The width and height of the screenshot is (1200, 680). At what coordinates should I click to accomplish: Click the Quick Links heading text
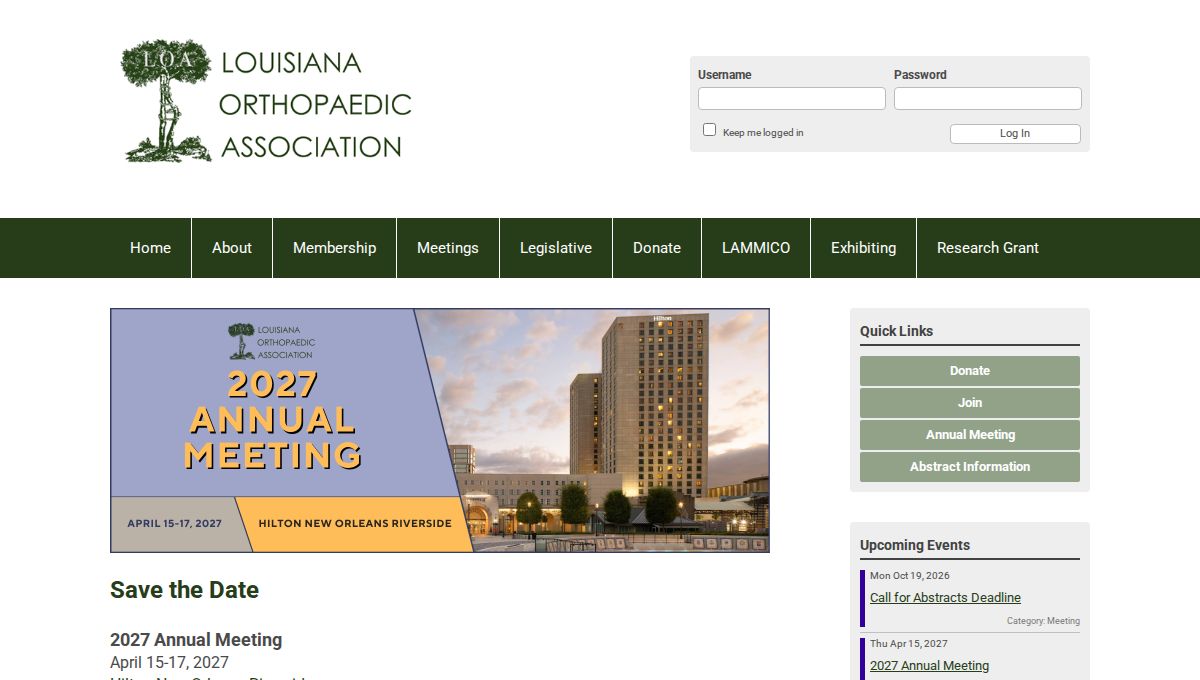coord(896,331)
